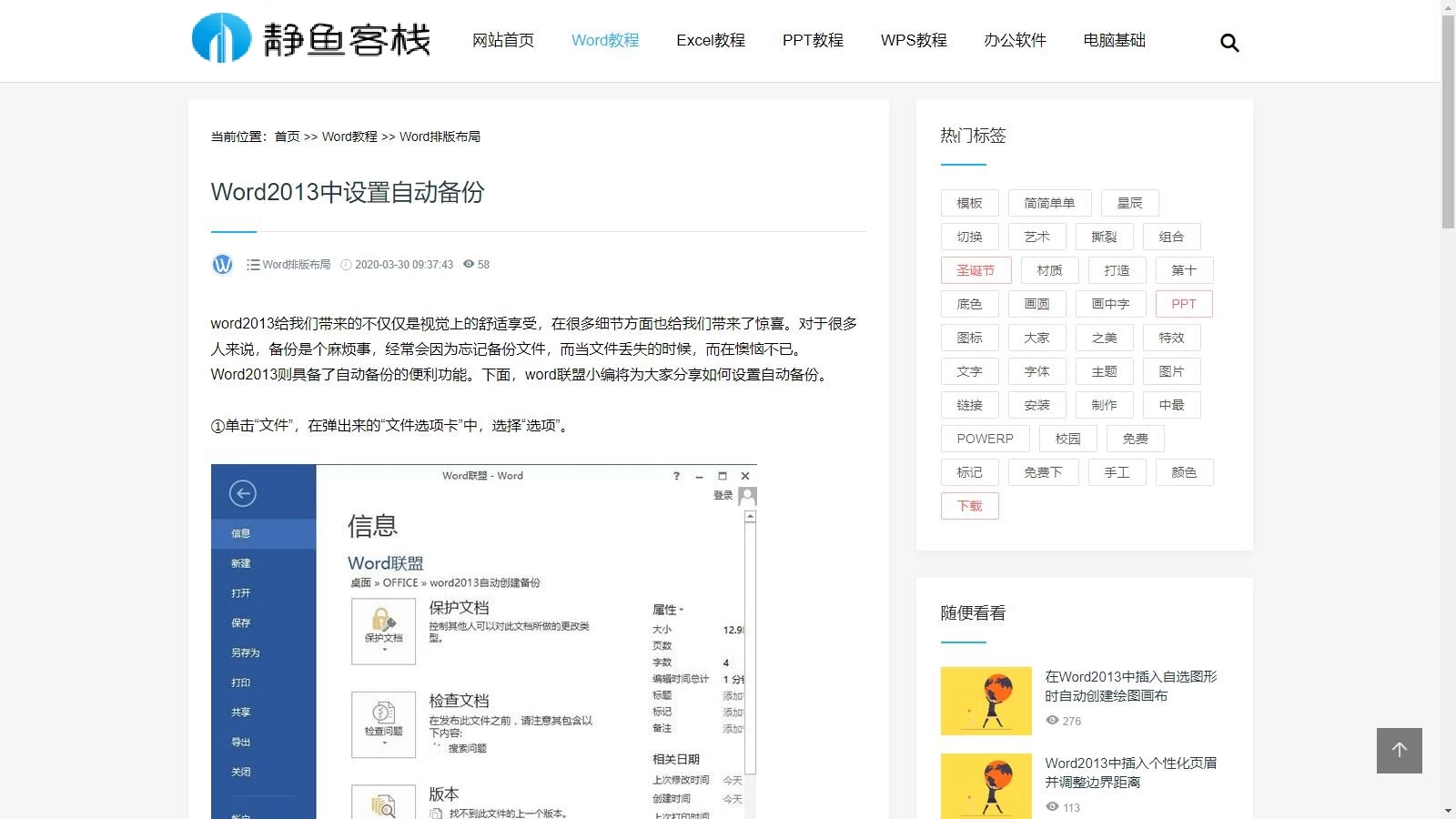Click the 下载 tag
The height and width of the screenshot is (819, 1456).
tap(969, 506)
